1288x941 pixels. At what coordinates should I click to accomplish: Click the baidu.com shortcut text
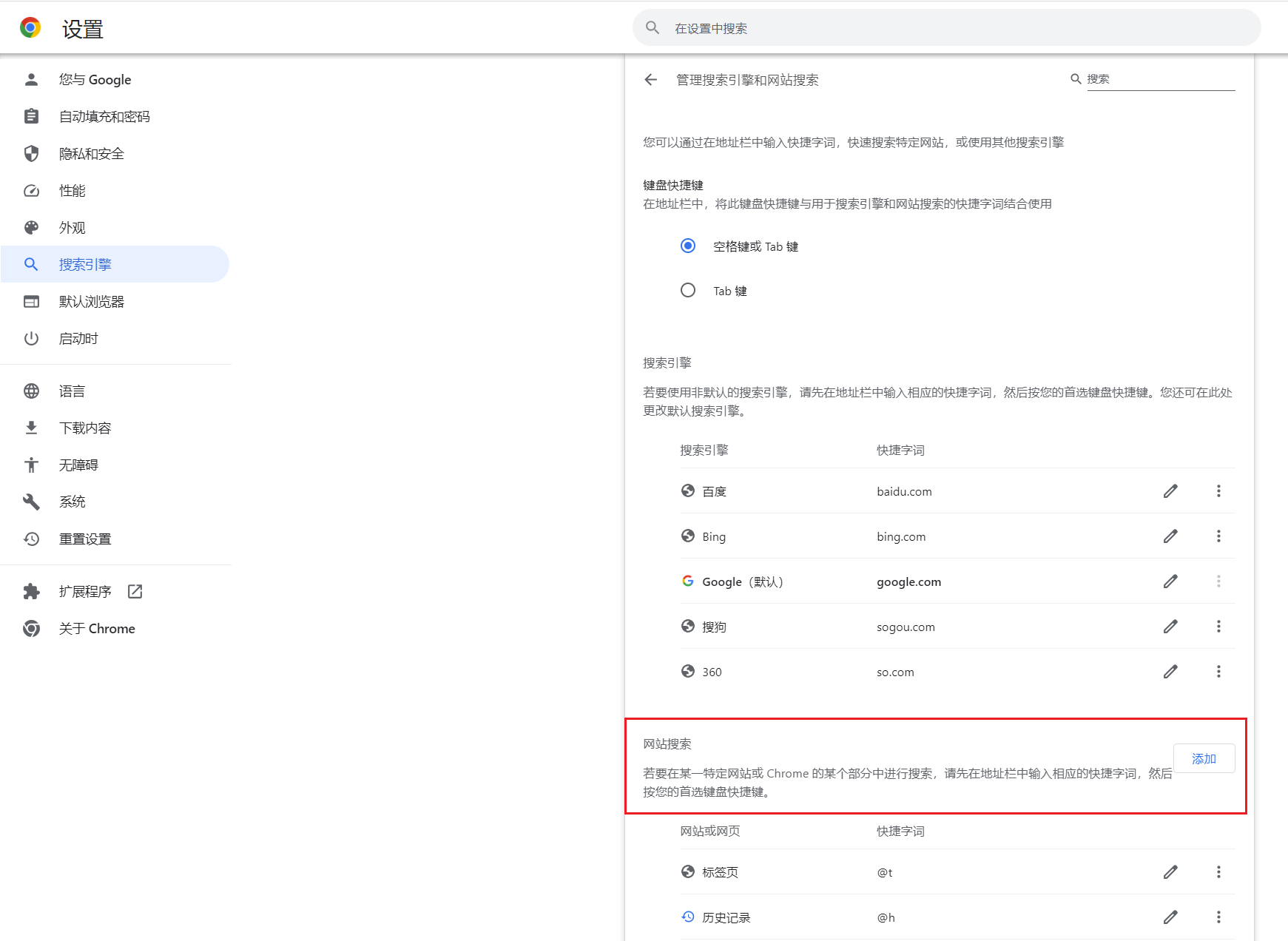click(904, 492)
